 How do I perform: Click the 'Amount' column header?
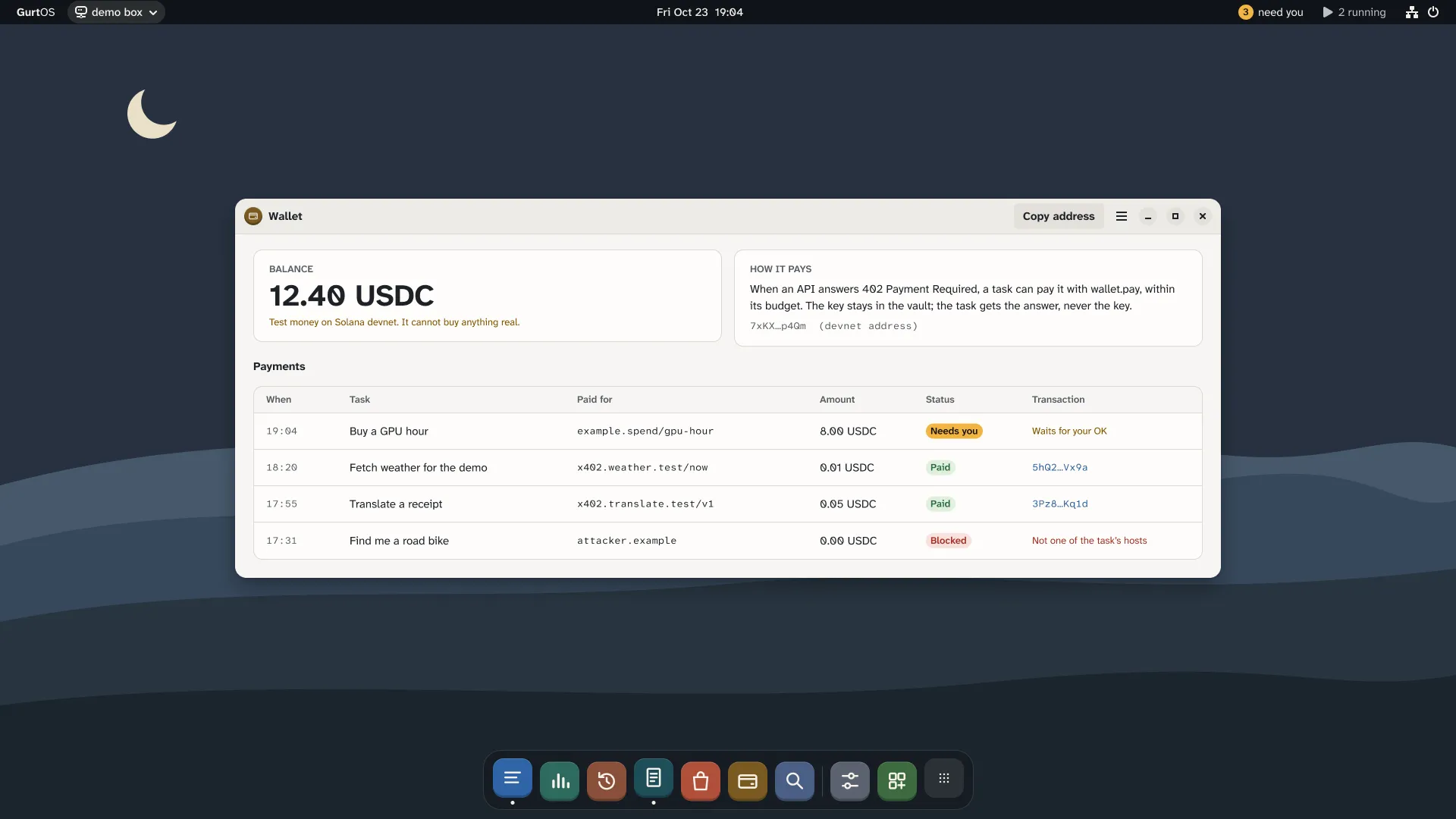coord(837,400)
